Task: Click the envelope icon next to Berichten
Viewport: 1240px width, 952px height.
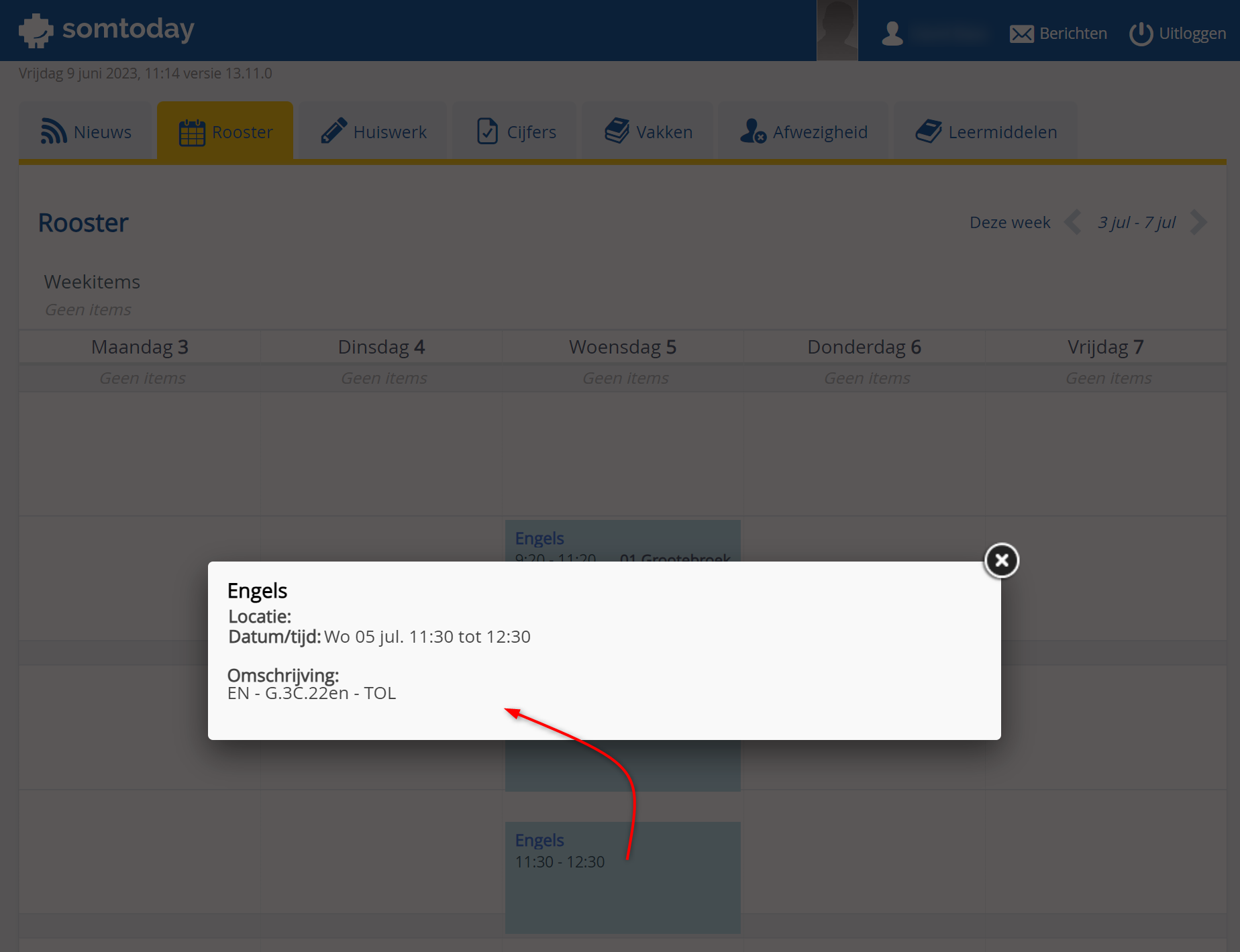Action: coord(1022,34)
